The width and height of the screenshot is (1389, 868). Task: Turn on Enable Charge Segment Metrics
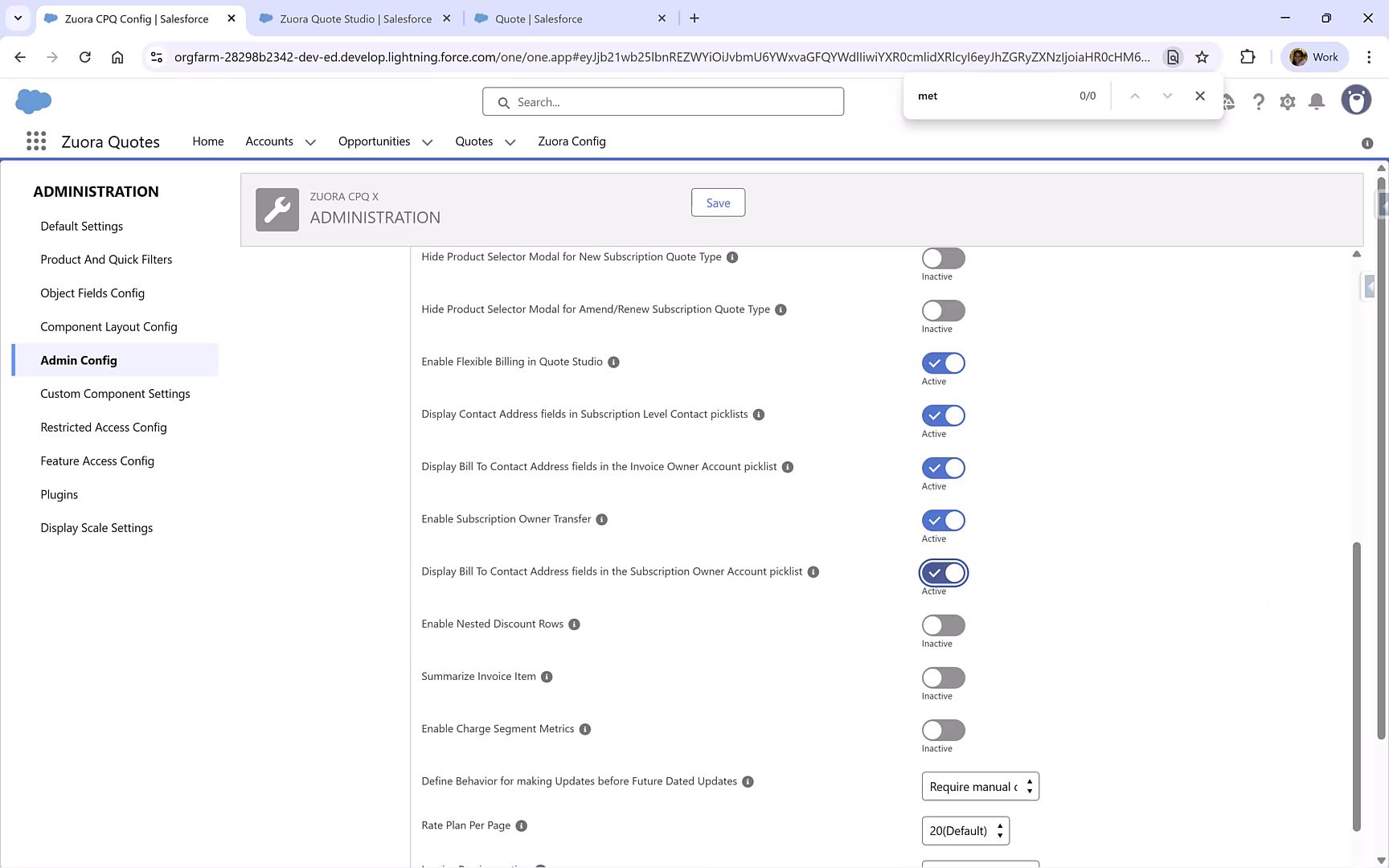coord(942,730)
